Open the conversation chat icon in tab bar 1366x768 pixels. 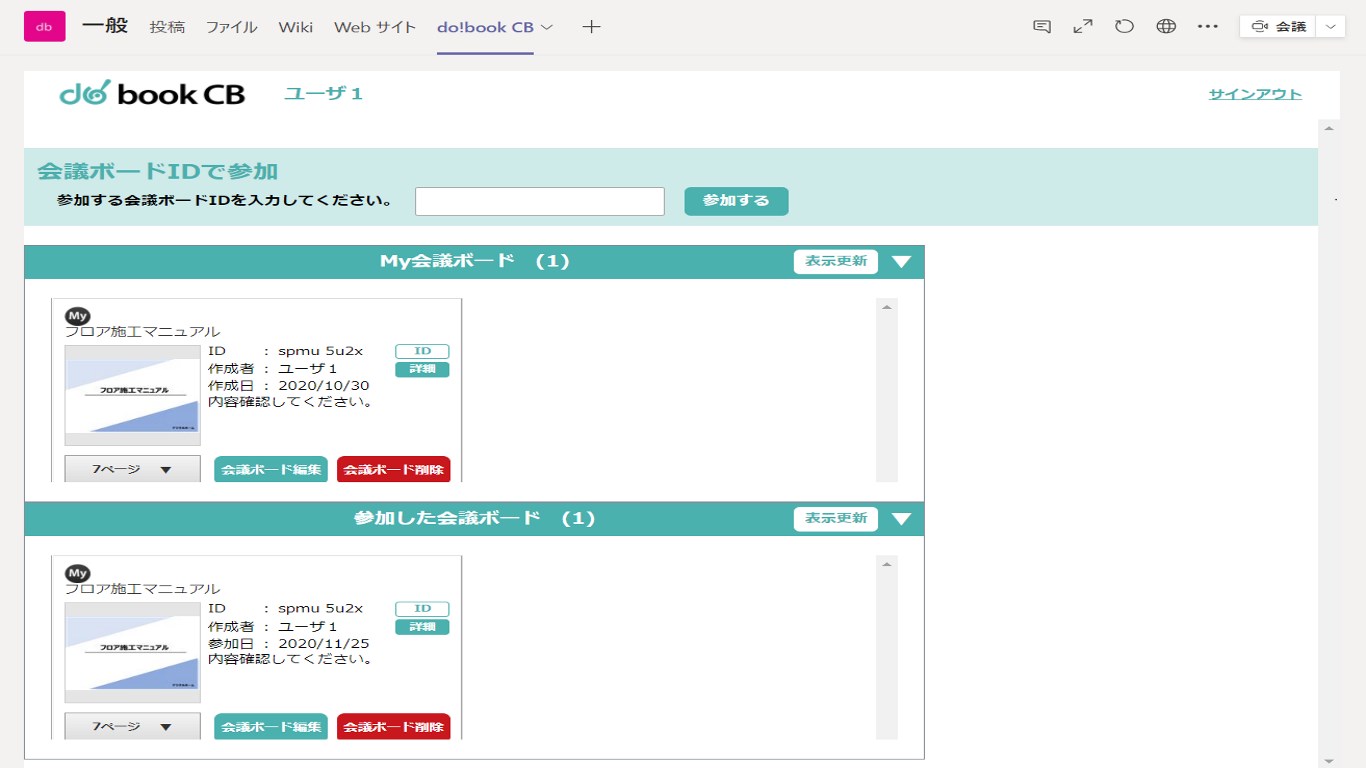tap(1042, 27)
